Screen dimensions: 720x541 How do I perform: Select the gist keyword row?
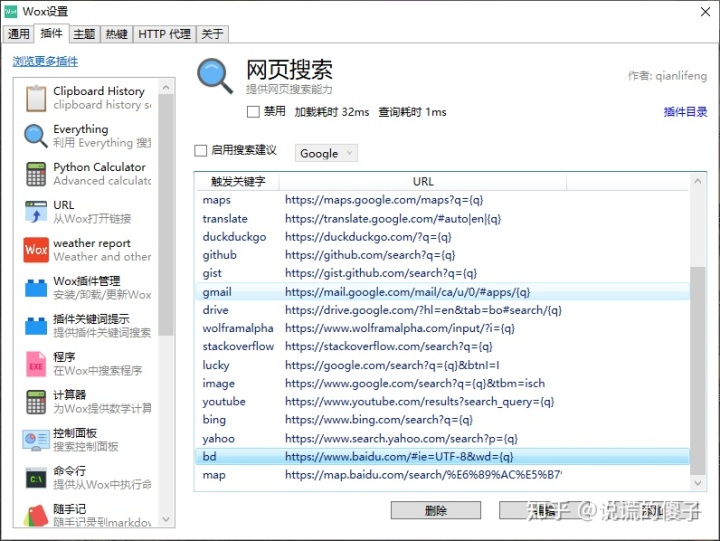pos(443,273)
